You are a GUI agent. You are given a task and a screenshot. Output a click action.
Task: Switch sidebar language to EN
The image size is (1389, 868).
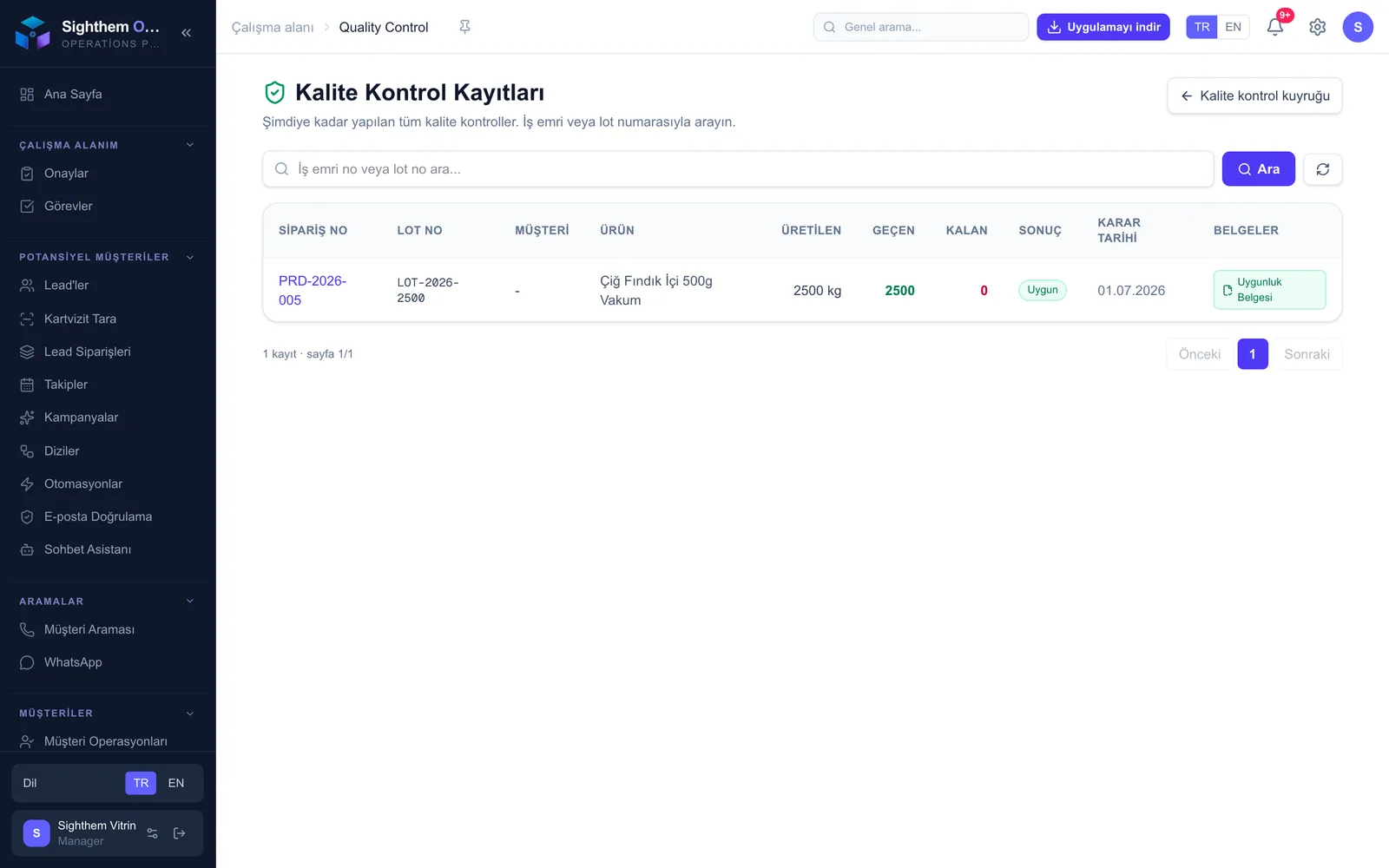pos(176,783)
